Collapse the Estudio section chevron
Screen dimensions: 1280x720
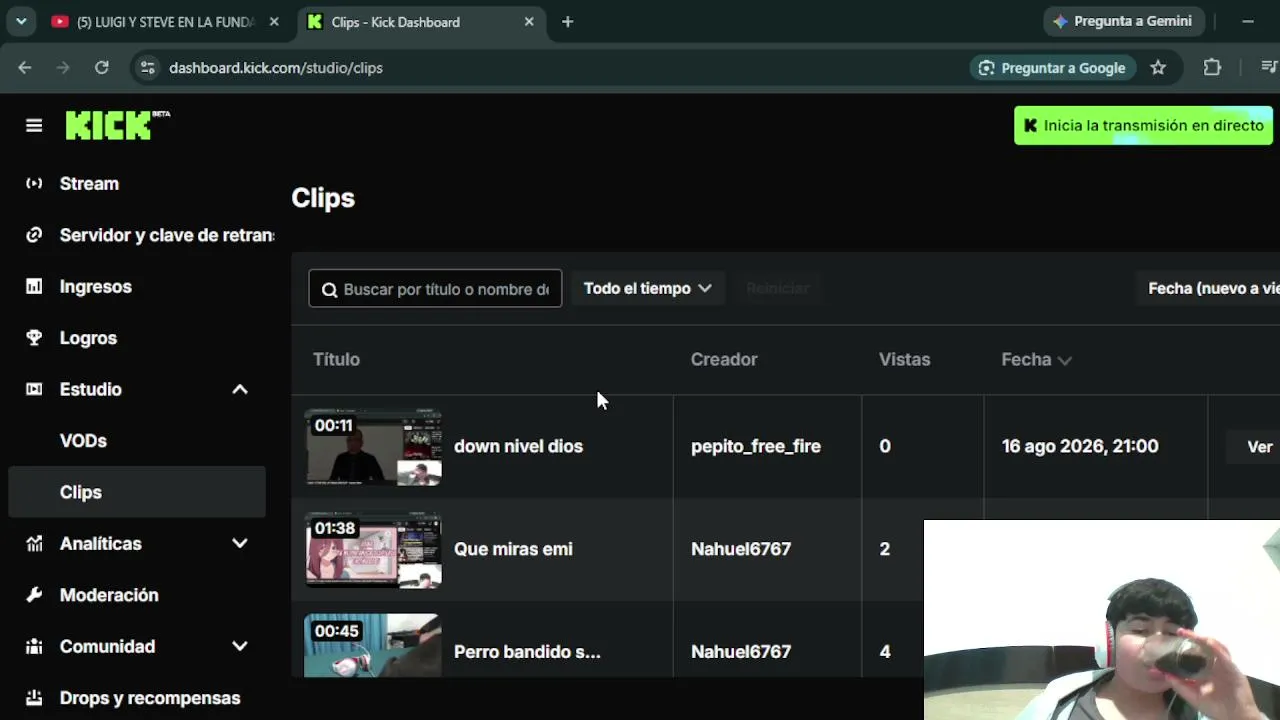point(240,389)
